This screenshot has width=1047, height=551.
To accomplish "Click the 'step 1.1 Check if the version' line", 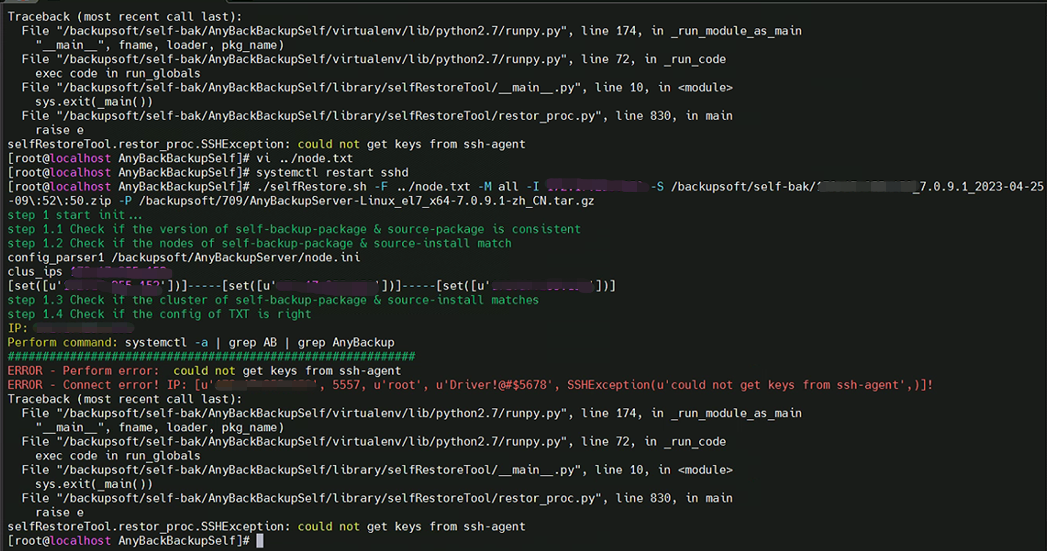I will [x=294, y=229].
